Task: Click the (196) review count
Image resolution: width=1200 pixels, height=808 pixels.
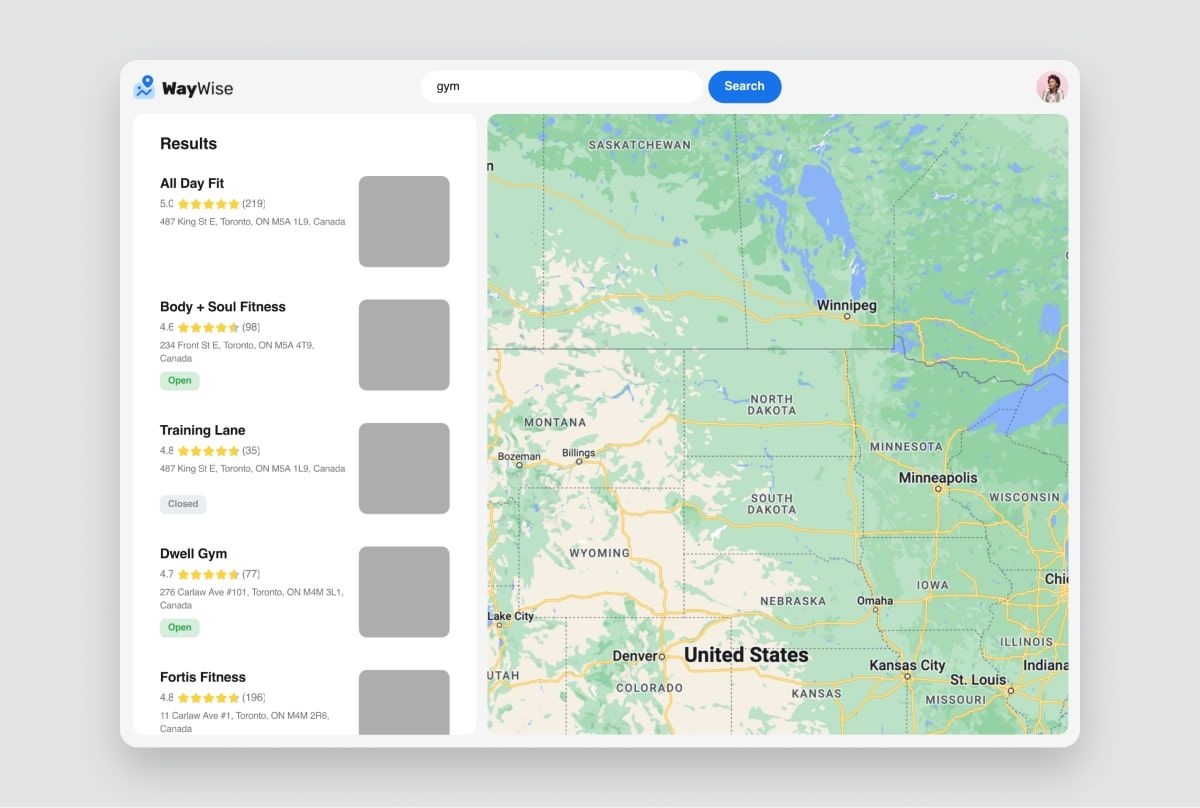Action: [254, 698]
